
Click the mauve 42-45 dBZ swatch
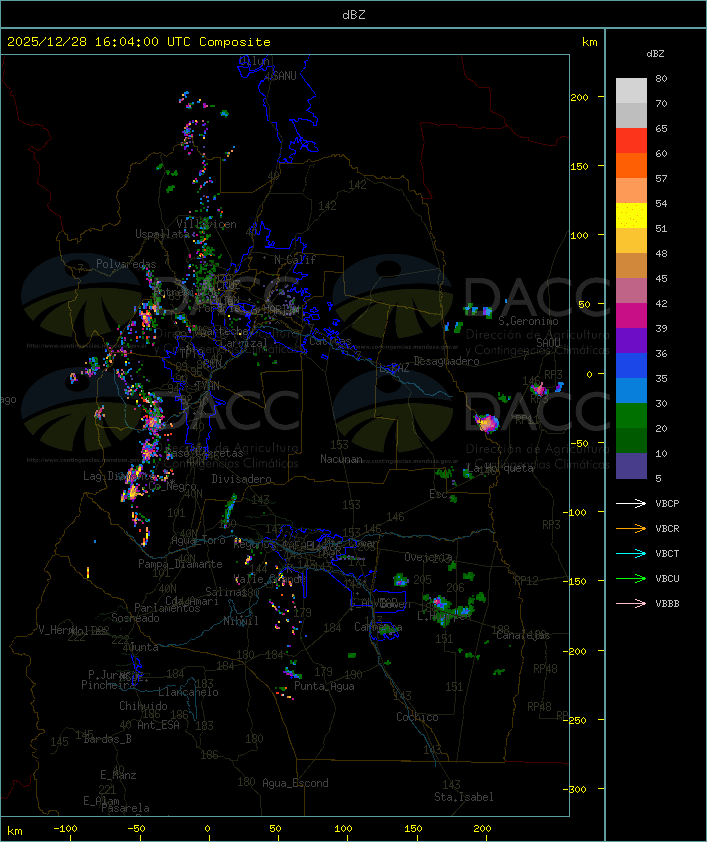[x=631, y=291]
